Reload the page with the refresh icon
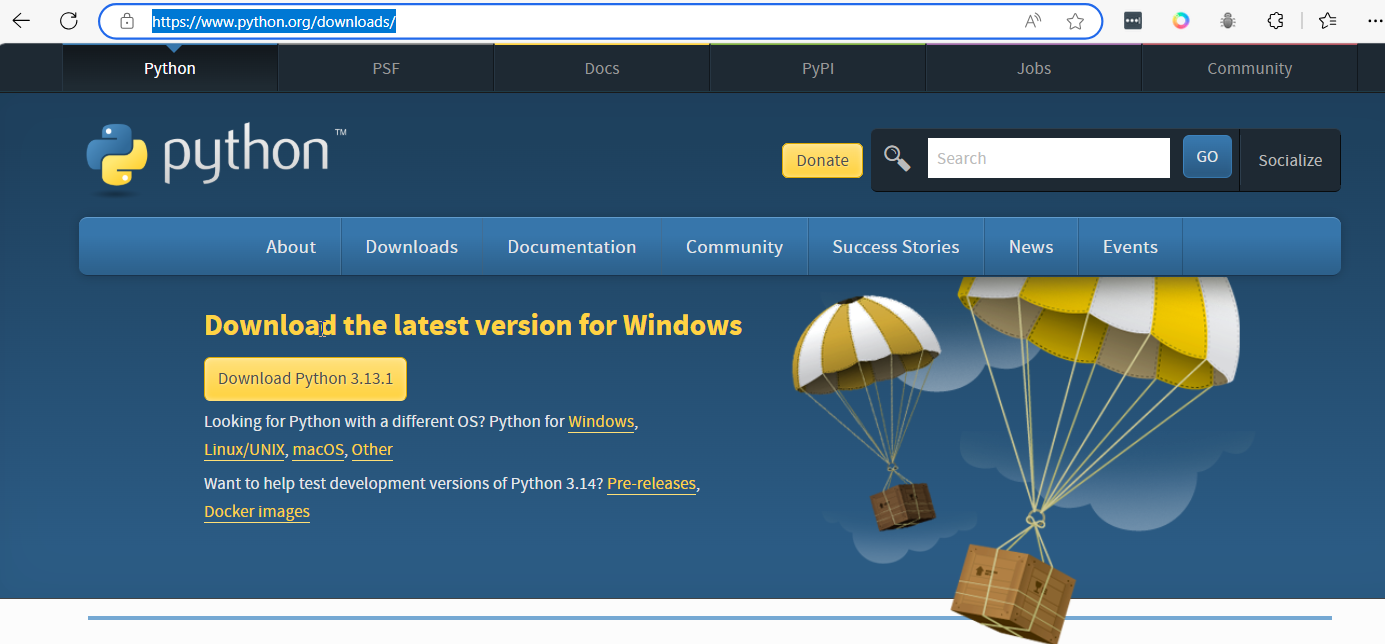 [69, 20]
